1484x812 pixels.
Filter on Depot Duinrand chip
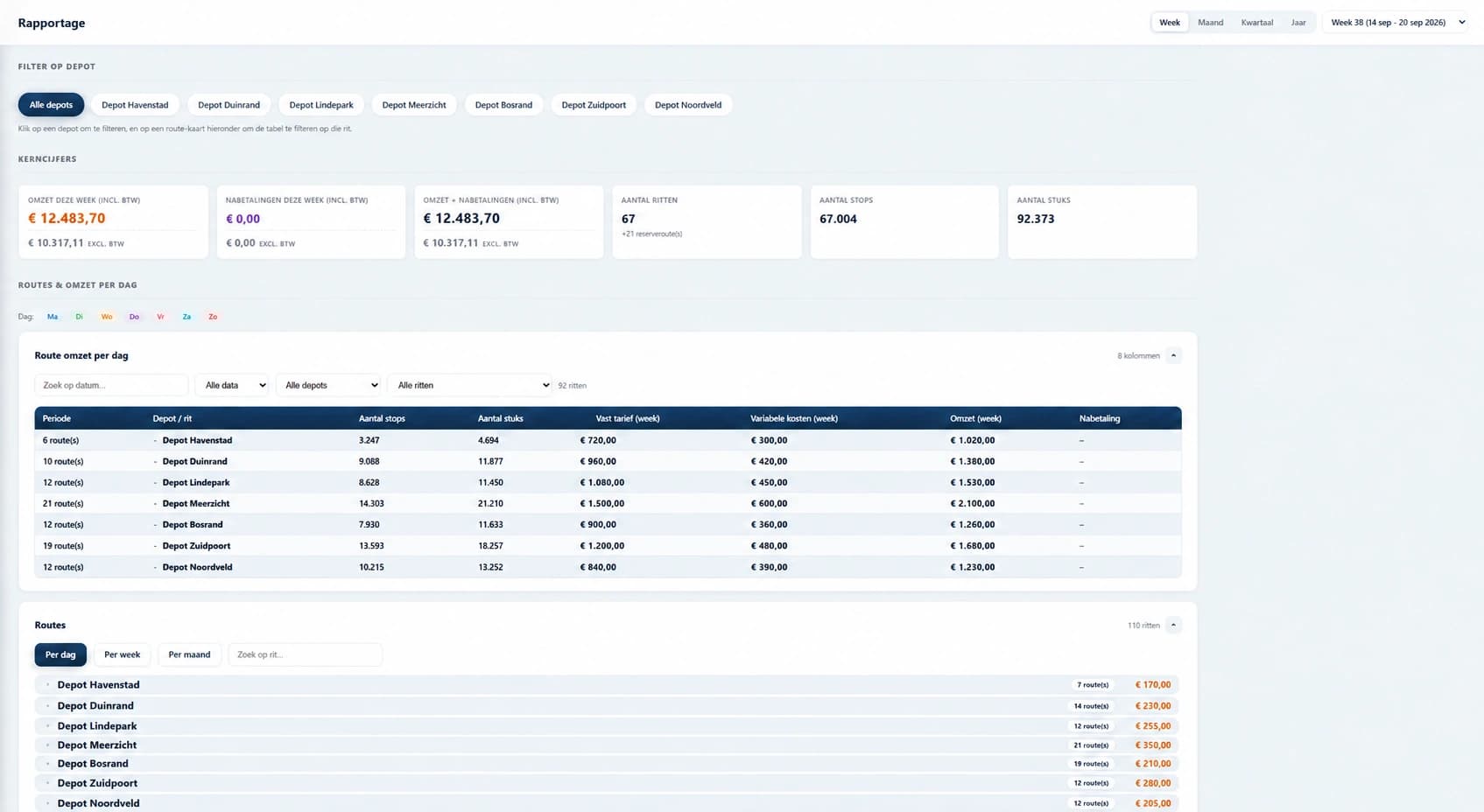click(x=229, y=105)
